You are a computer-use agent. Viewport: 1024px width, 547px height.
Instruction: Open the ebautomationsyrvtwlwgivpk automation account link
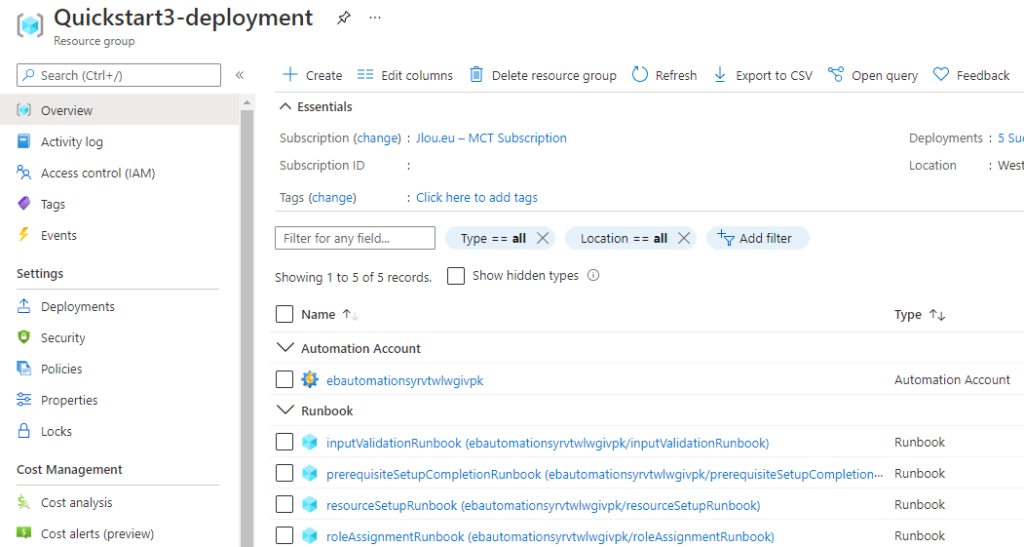(x=405, y=381)
